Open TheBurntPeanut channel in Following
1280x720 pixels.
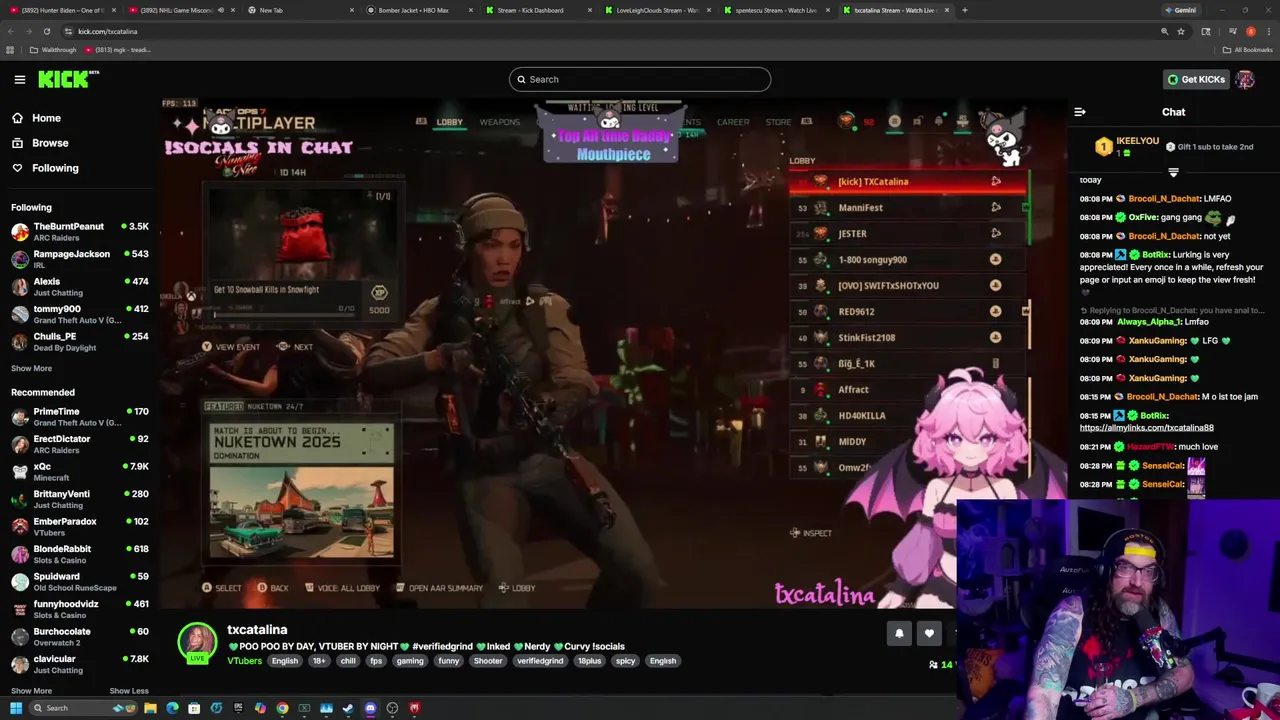(x=80, y=231)
